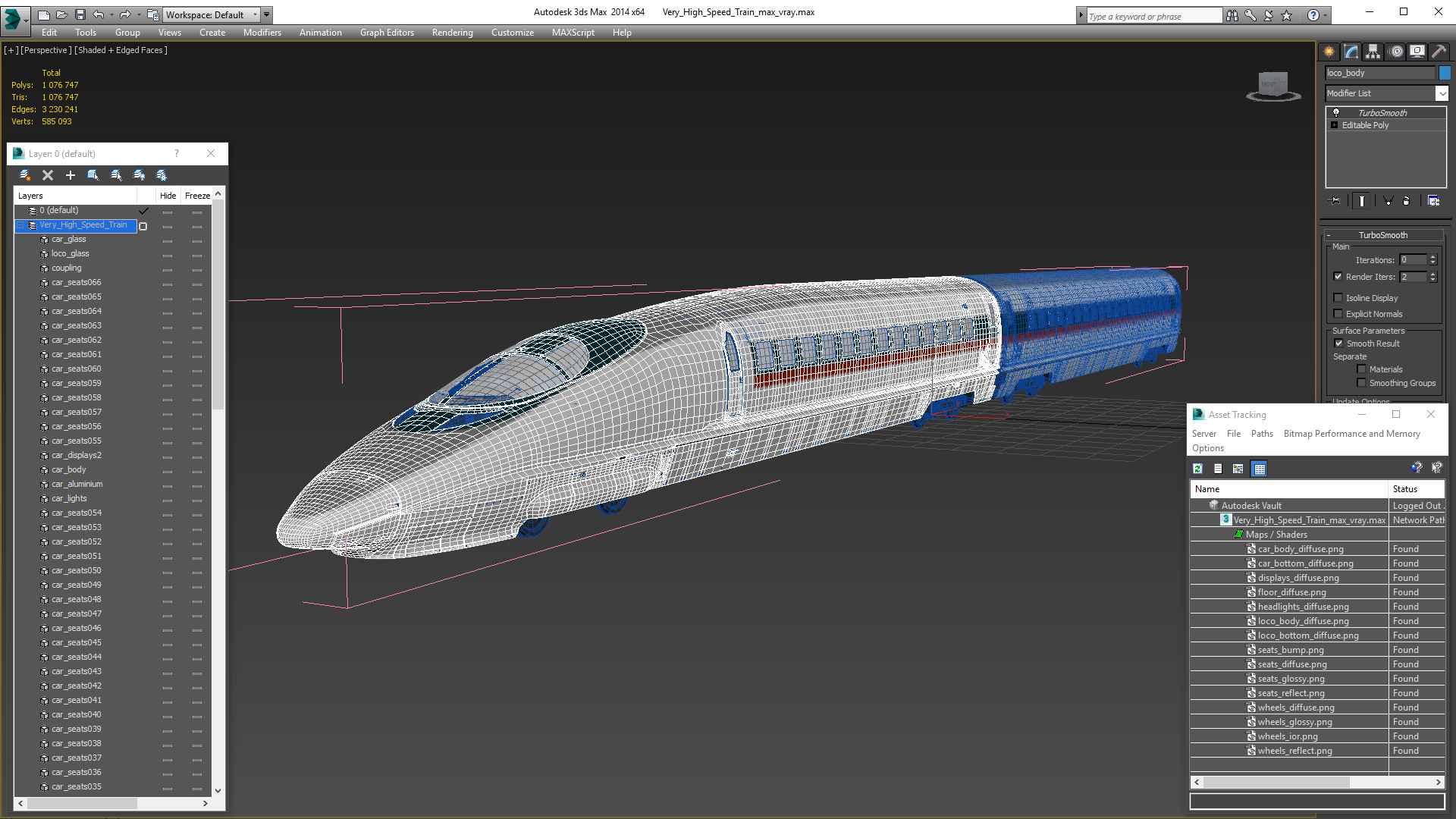Expand the Editable Poly stack entry
The image size is (1456, 819).
click(x=1334, y=125)
